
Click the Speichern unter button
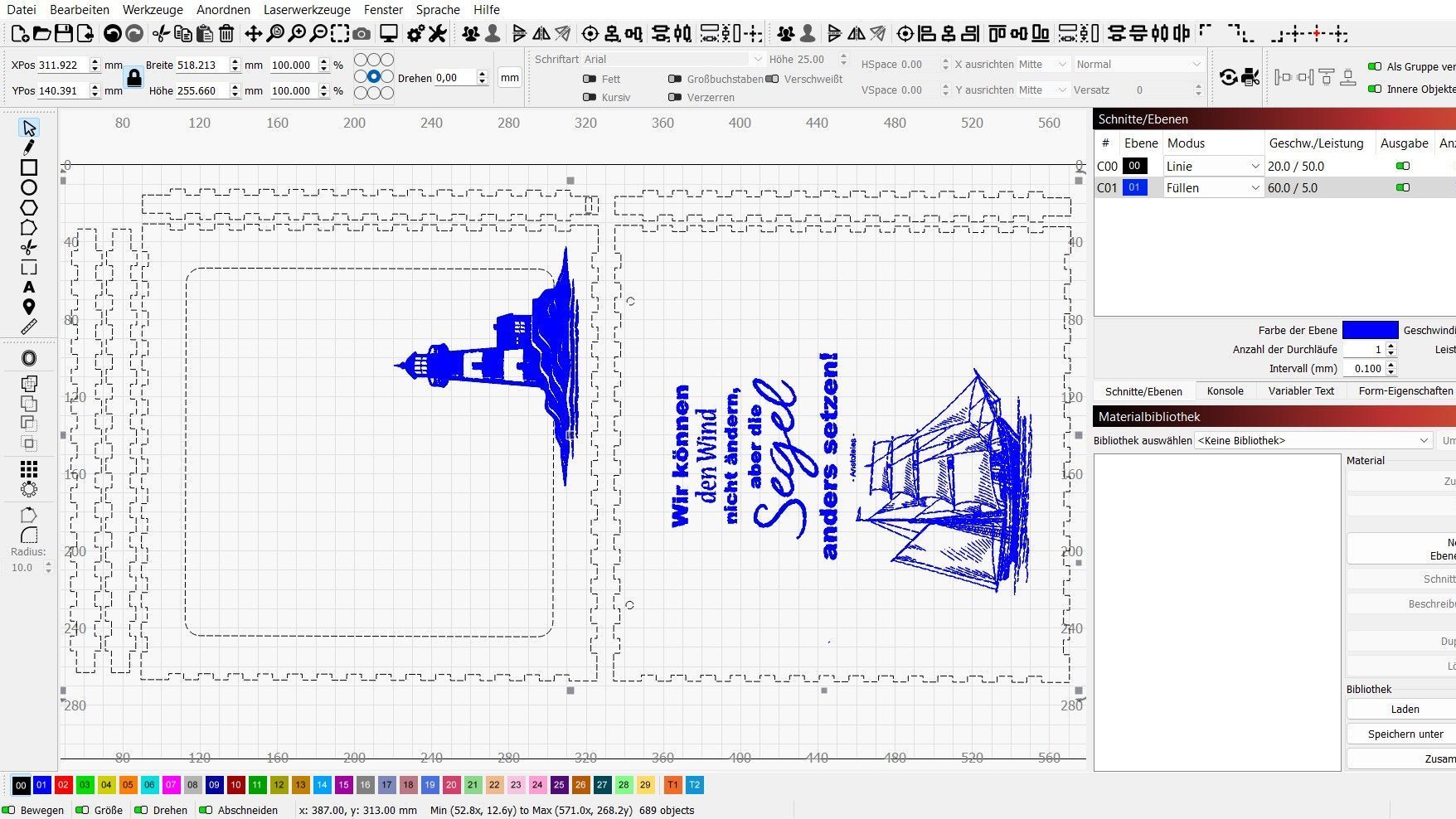(x=1405, y=734)
